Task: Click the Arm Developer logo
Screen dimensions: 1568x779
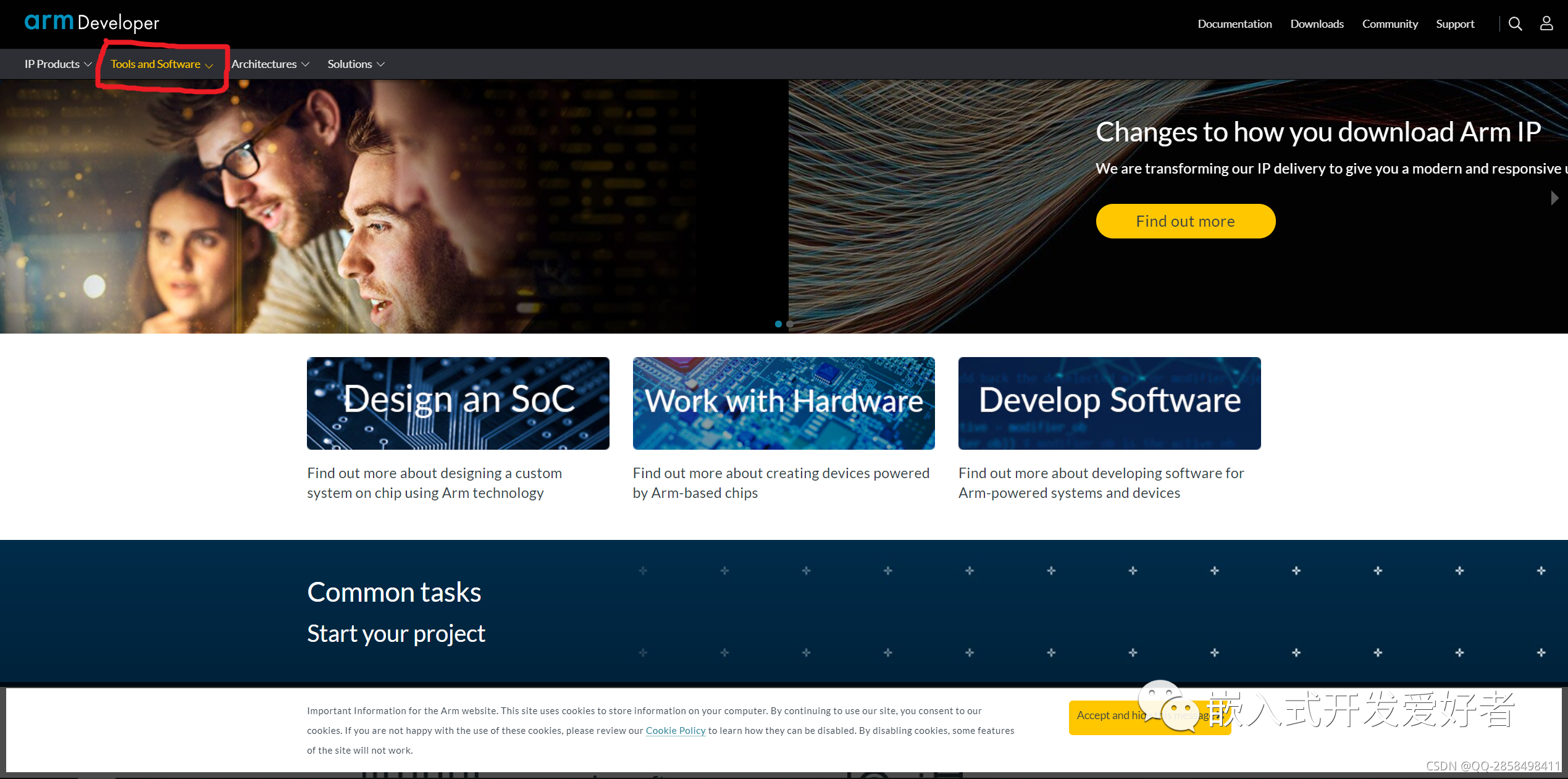Action: pos(91,23)
